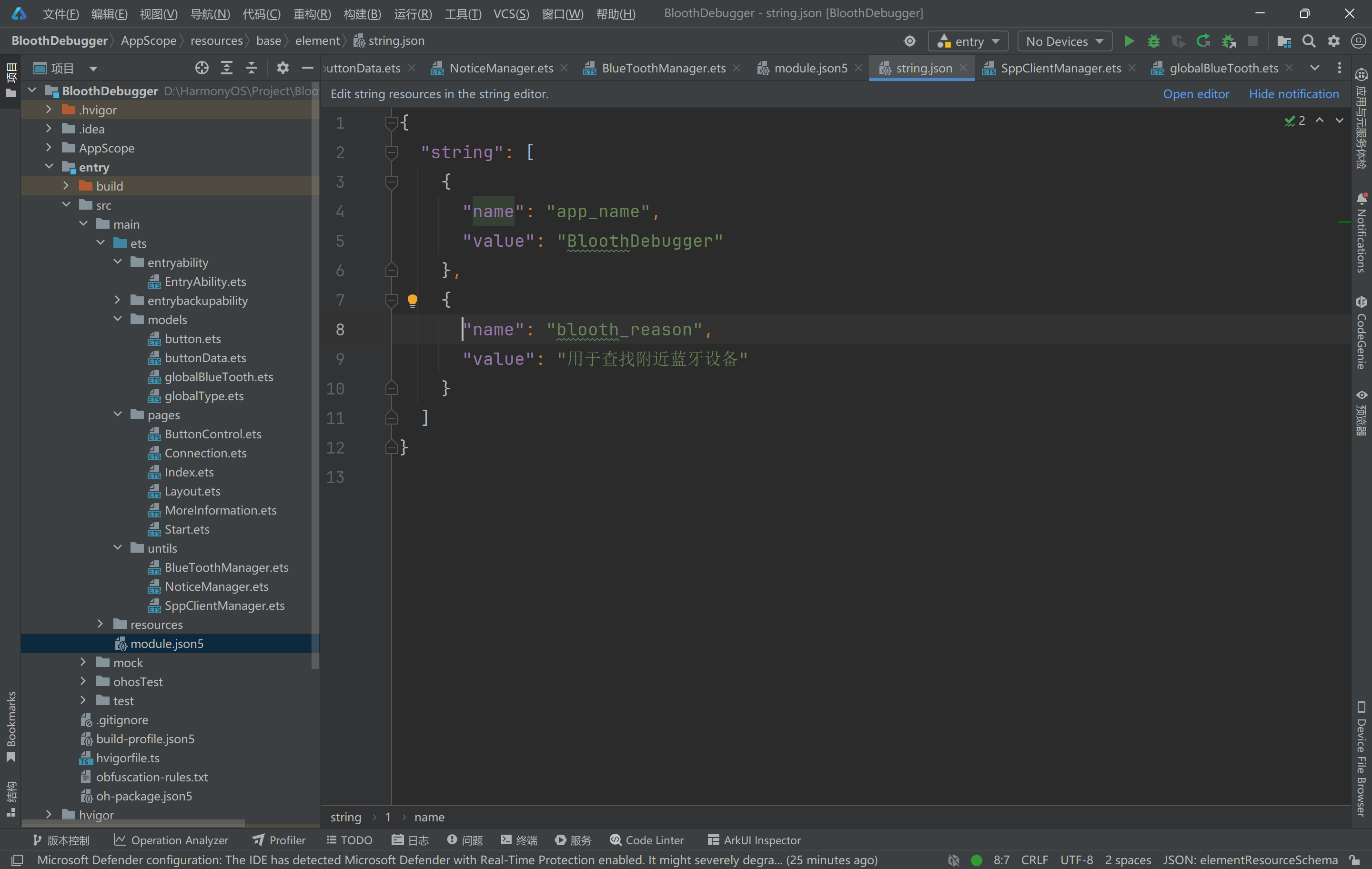
Task: Toggle the Bookmarks side panel
Action: pos(11,726)
